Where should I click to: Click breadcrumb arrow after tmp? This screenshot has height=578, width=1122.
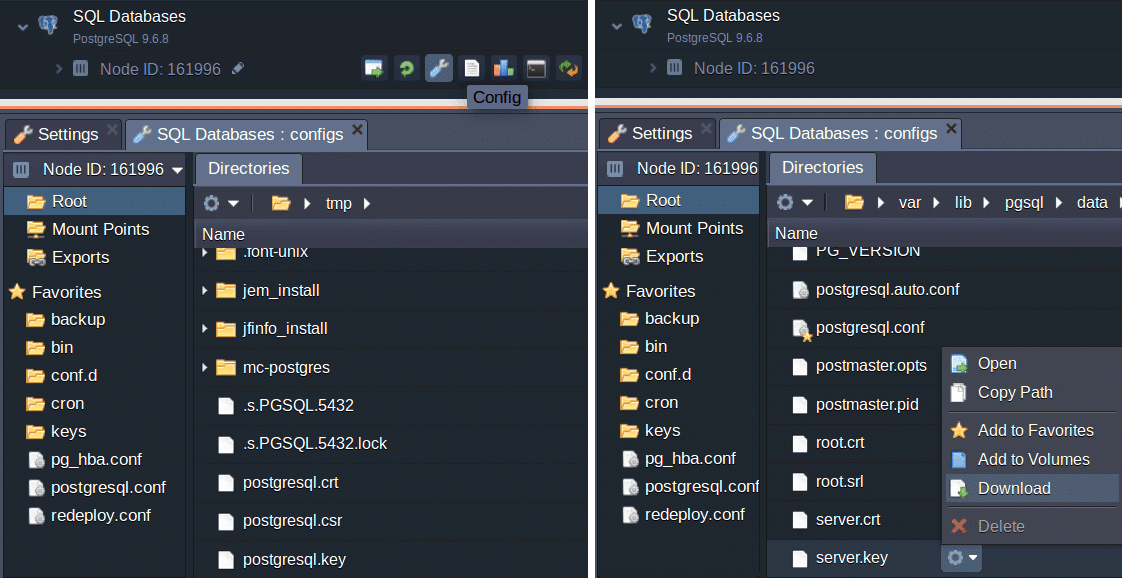click(367, 204)
